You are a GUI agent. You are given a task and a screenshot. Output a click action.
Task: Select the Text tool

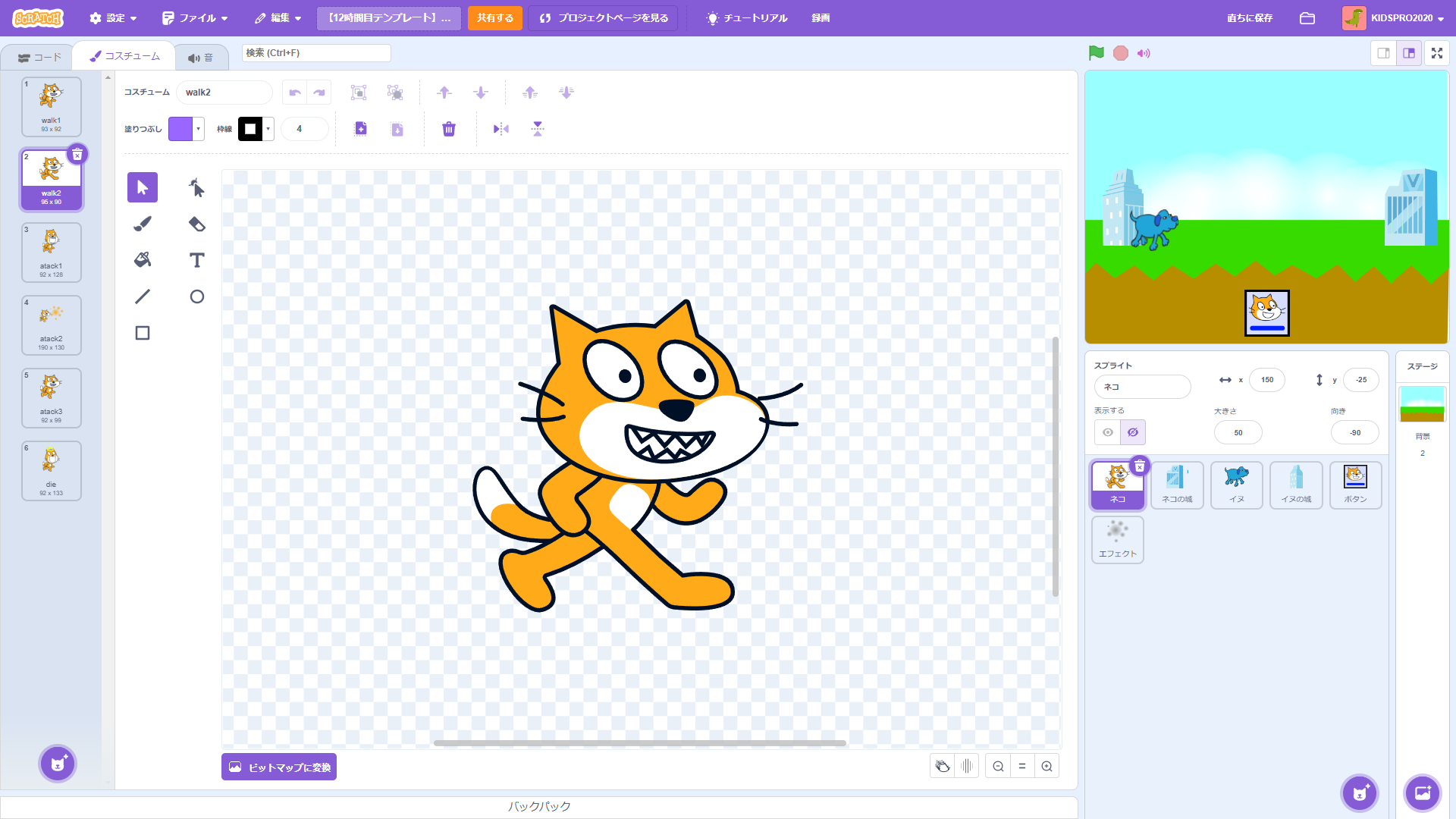(x=196, y=260)
